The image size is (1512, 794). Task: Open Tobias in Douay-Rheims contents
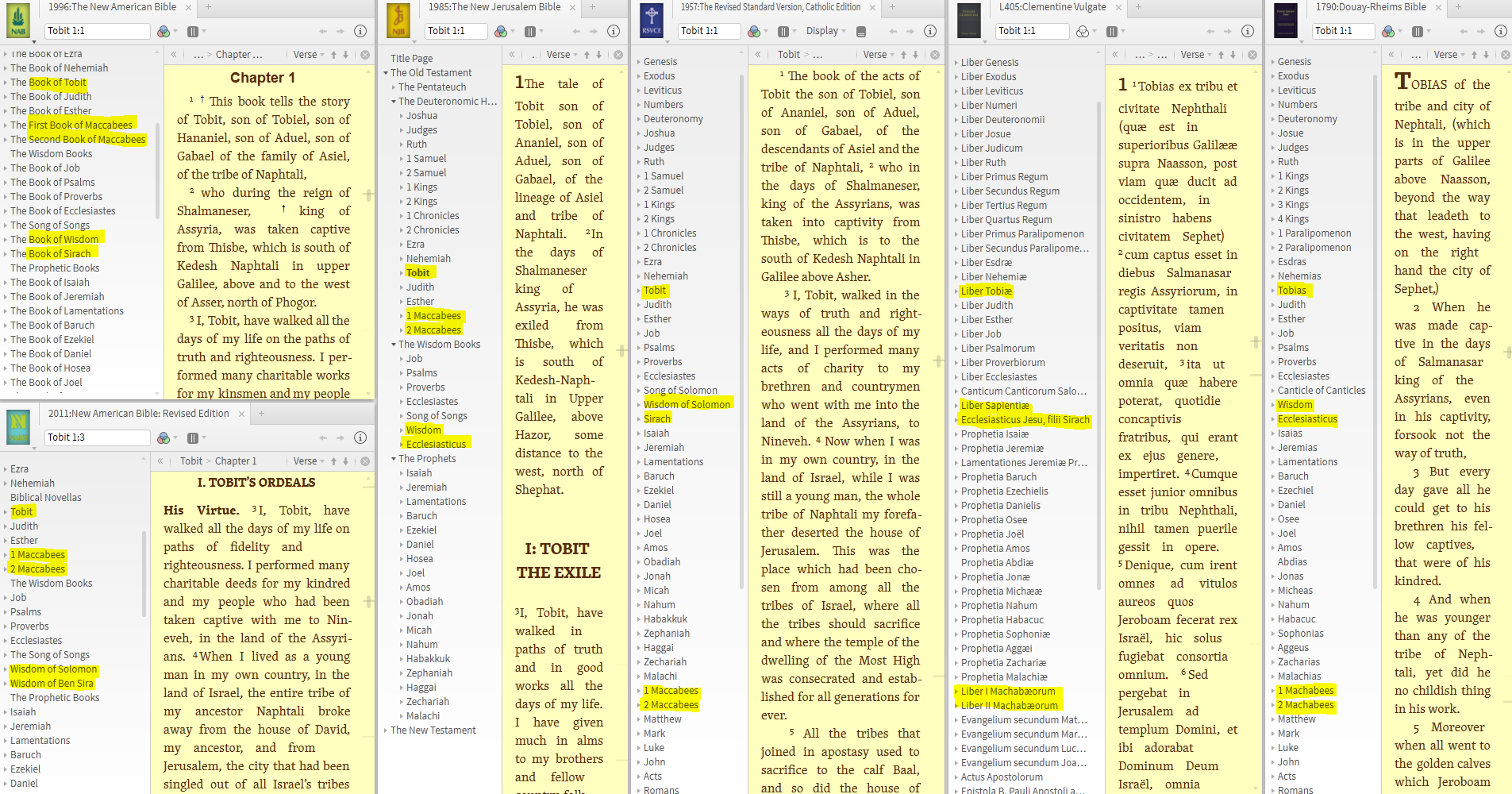click(x=1292, y=291)
